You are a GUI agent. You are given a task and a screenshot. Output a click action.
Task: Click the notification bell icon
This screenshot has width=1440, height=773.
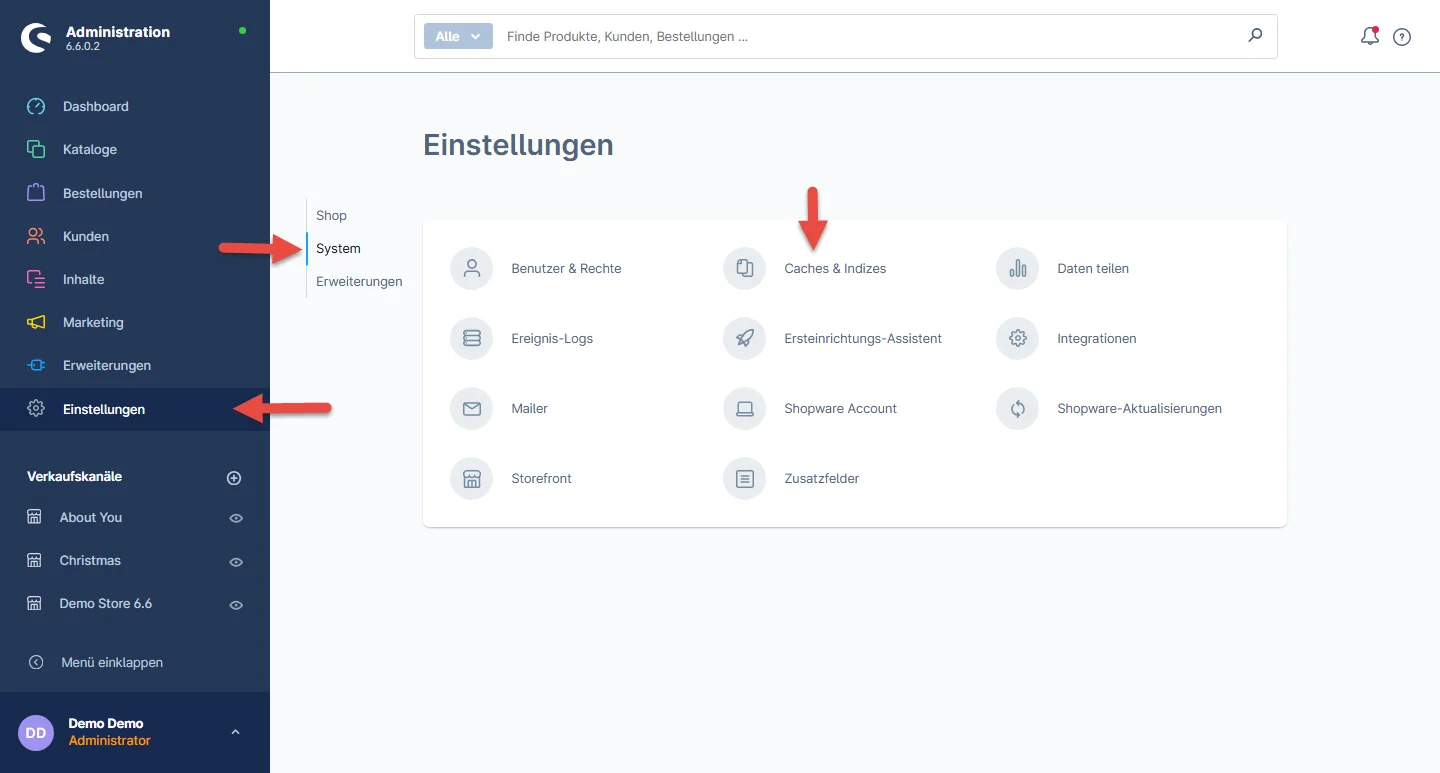coord(1369,37)
